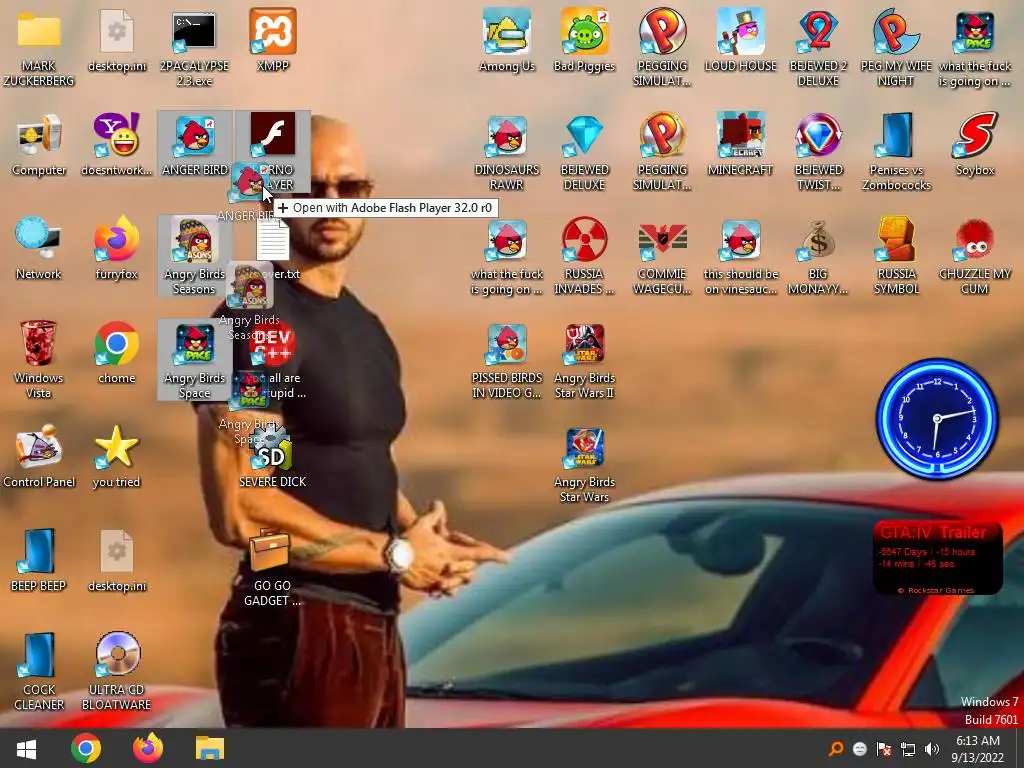Open the taskbar clock showing 6:13 AM

click(x=978, y=749)
